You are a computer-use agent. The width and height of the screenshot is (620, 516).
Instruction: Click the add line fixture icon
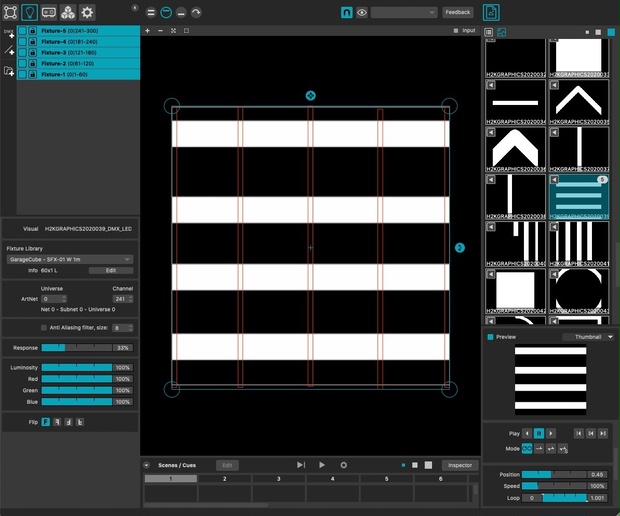9,50
